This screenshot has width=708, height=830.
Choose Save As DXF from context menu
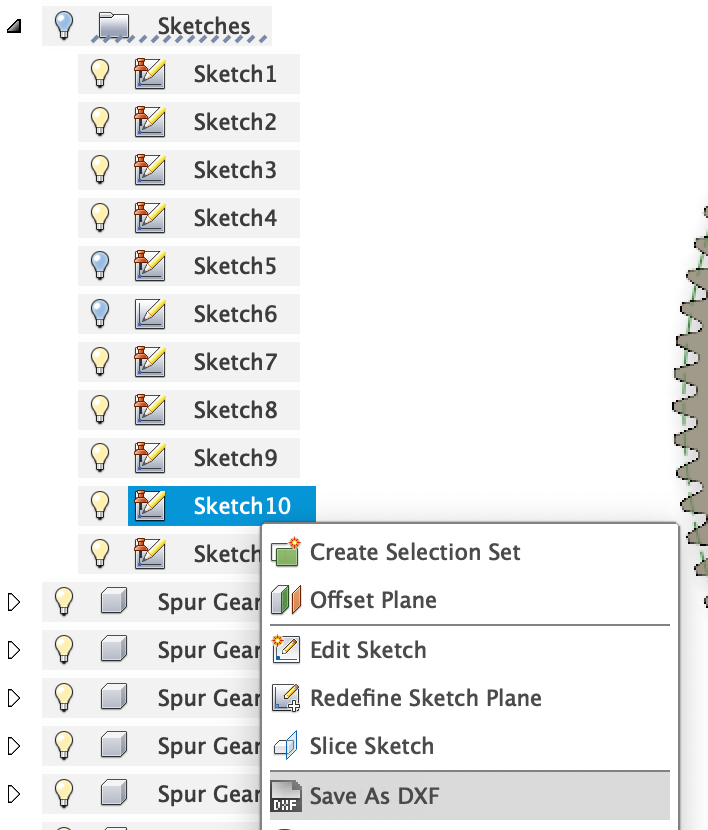click(375, 797)
